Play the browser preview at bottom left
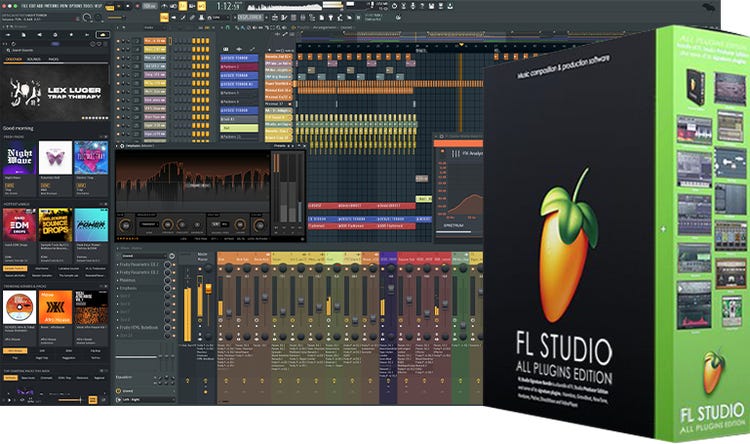 (9, 400)
